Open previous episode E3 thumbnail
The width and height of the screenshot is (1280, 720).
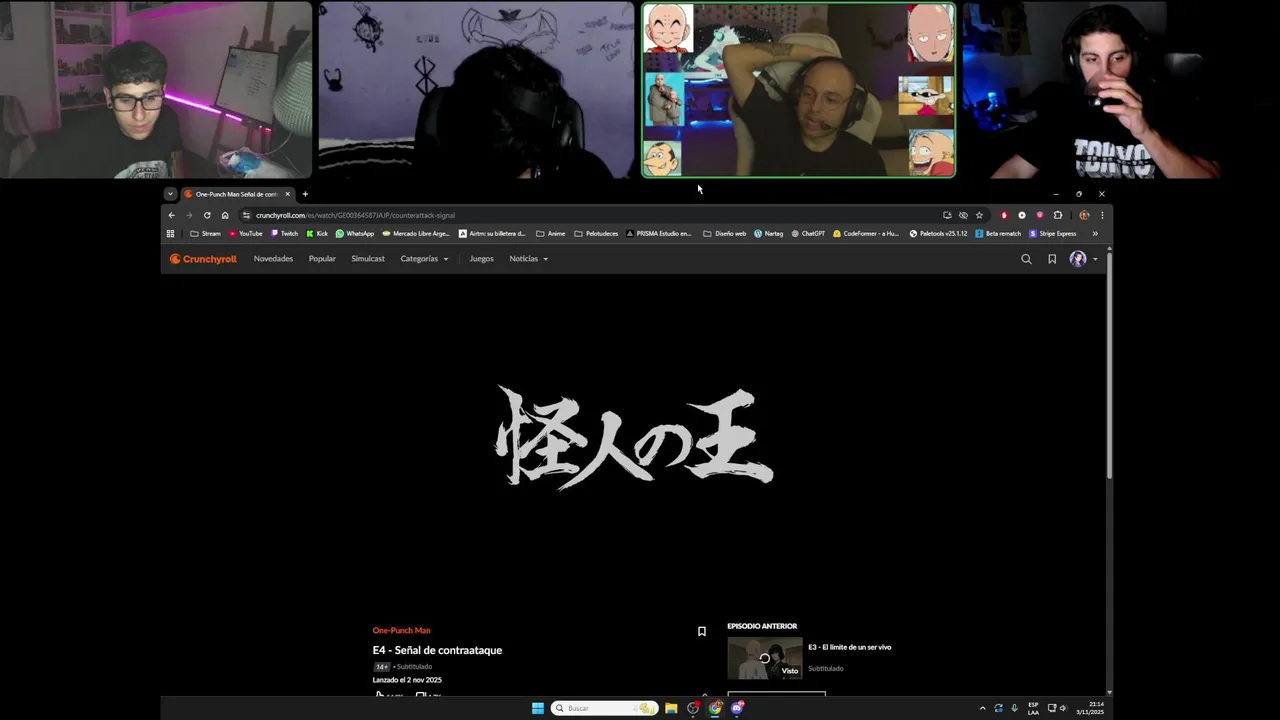[765, 658]
